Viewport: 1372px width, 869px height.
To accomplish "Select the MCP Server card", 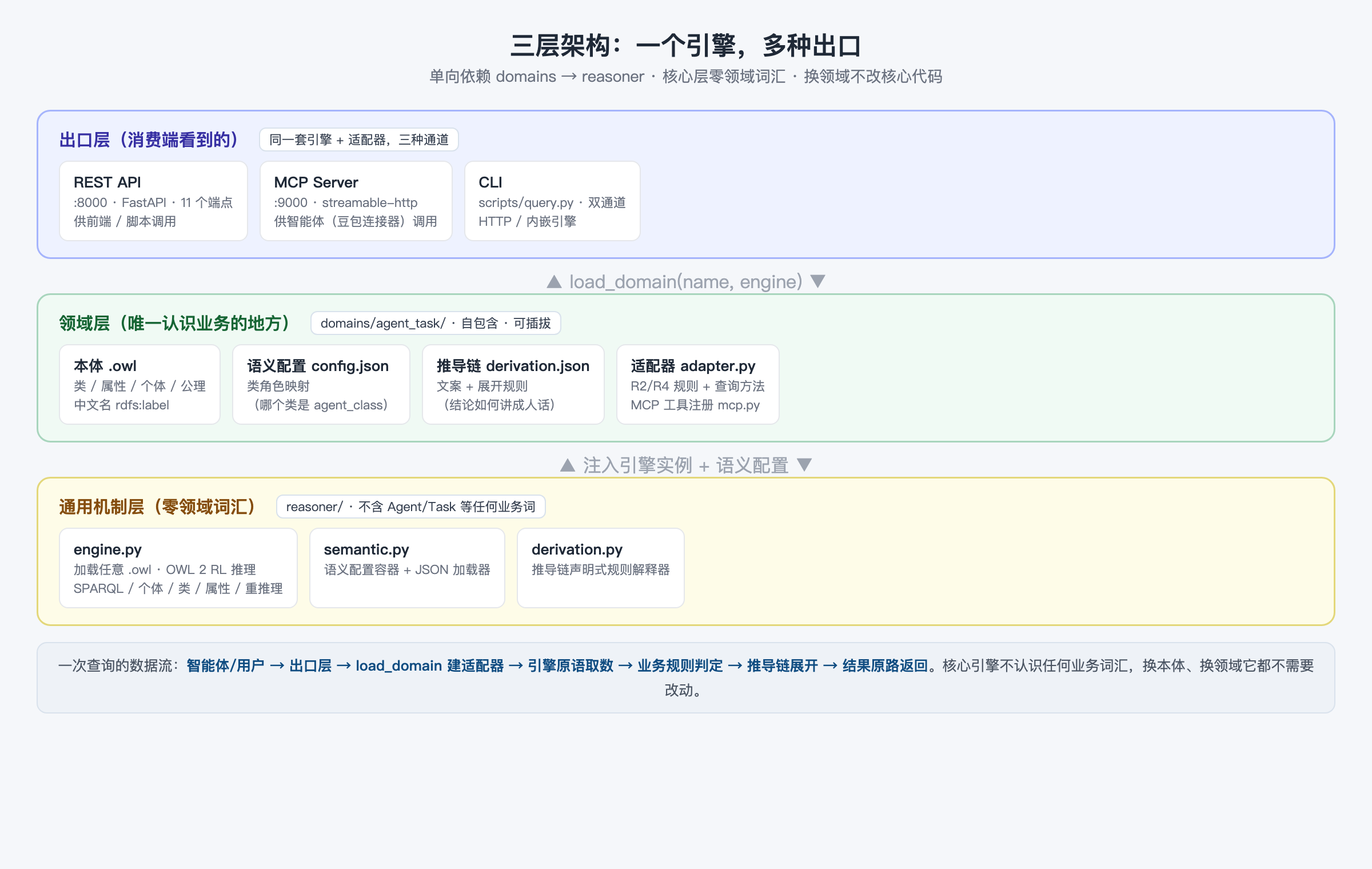I will tap(356, 201).
